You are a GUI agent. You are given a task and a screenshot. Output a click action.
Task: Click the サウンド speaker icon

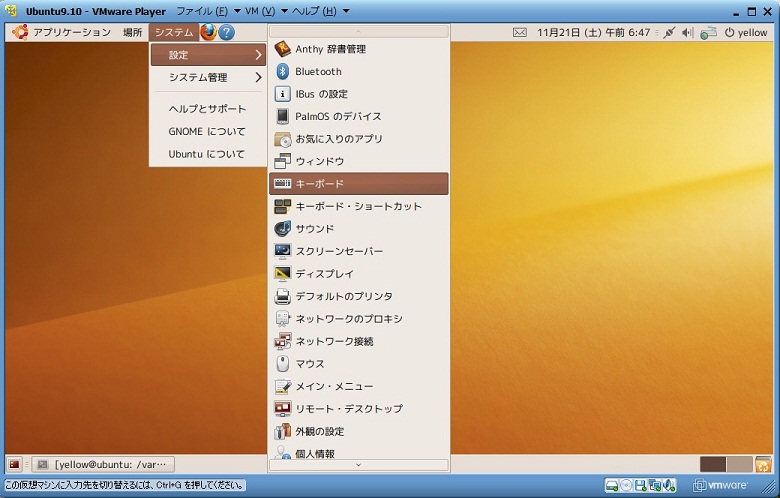(x=283, y=228)
